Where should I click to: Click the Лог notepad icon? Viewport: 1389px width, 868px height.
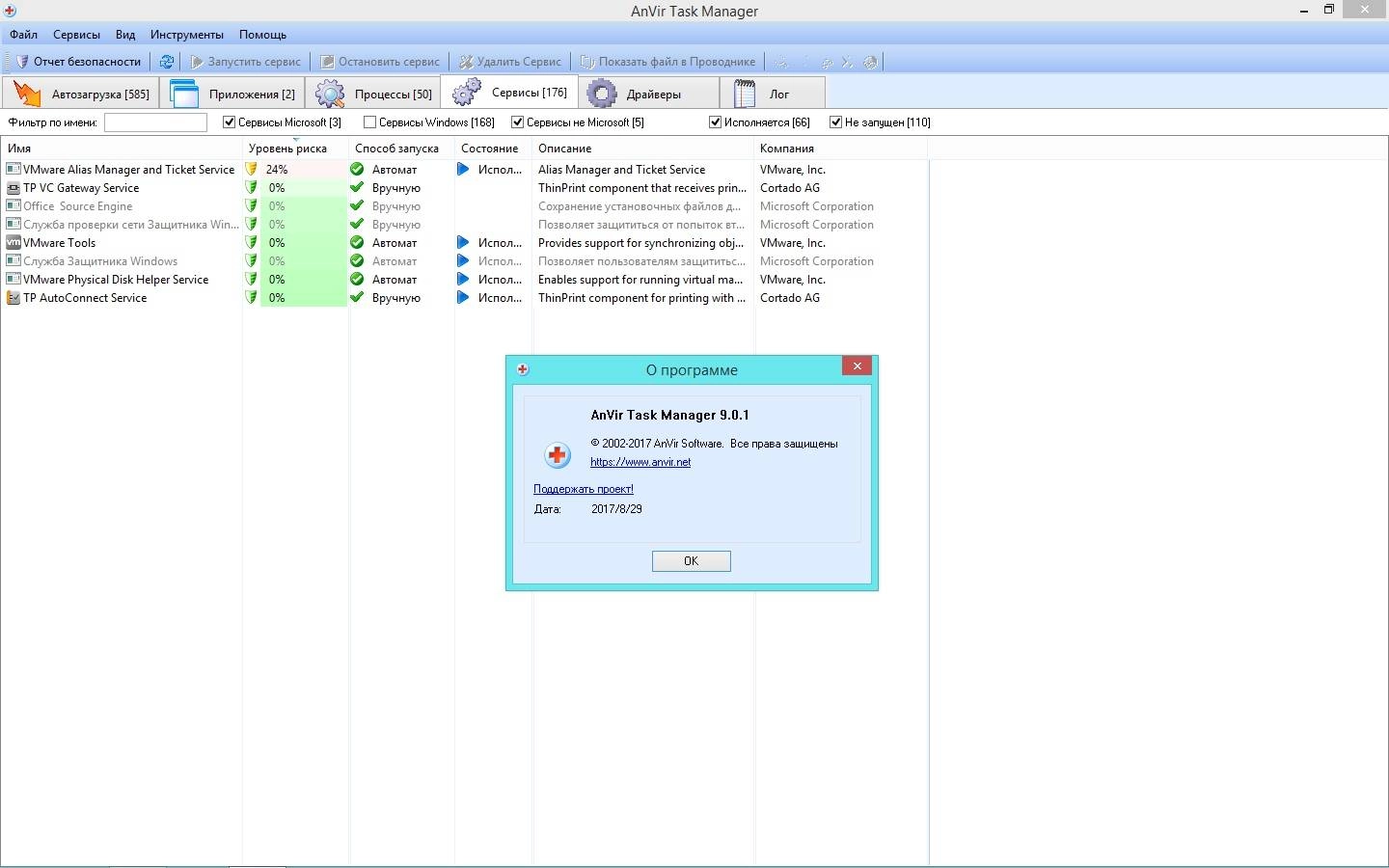(745, 94)
